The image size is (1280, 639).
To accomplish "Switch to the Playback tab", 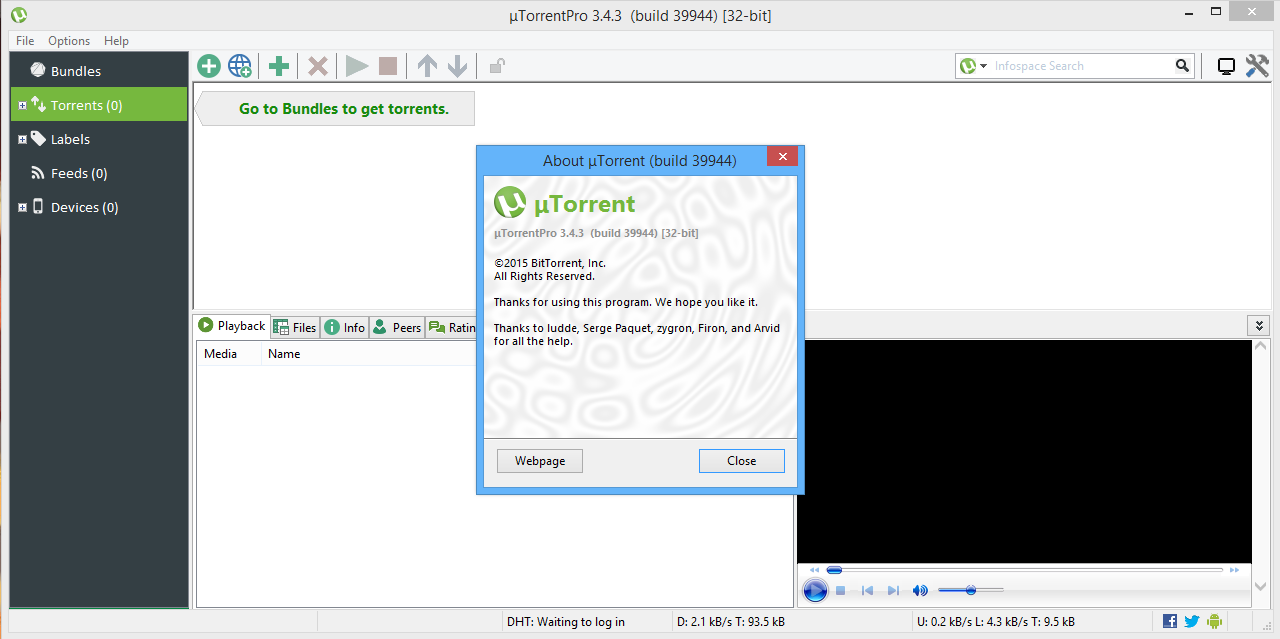I will point(232,326).
